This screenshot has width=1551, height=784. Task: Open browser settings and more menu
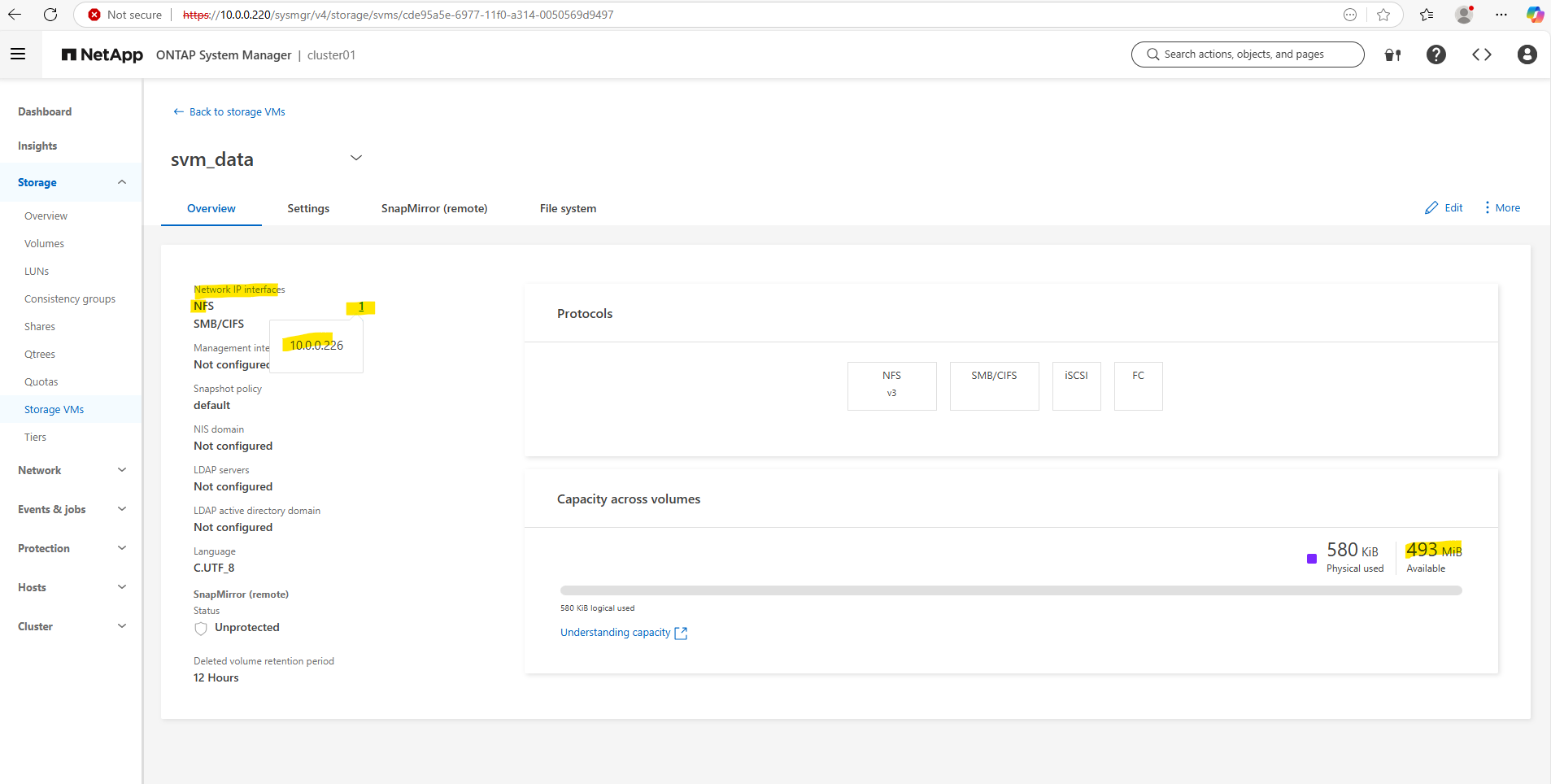point(1501,15)
